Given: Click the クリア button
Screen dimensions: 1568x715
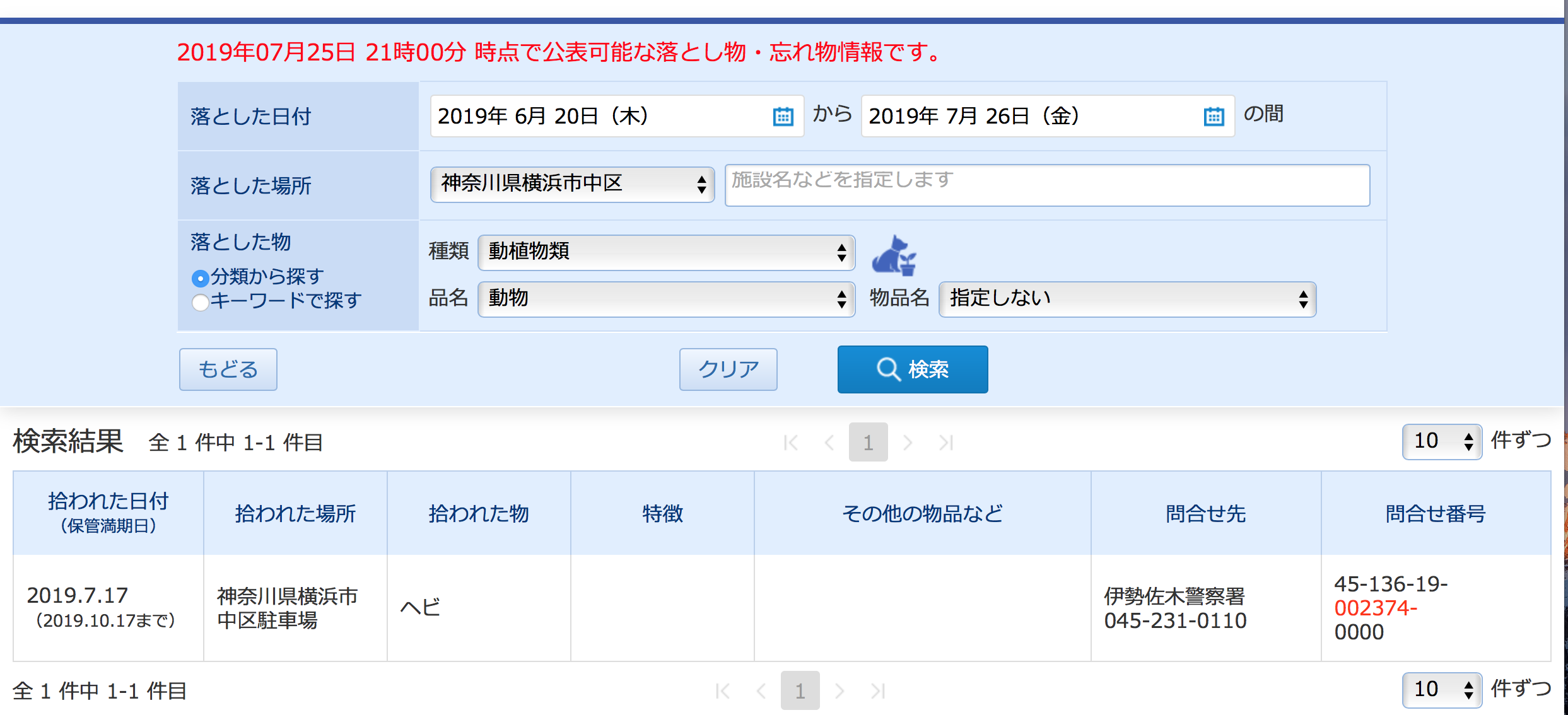Looking at the screenshot, I should coord(728,369).
